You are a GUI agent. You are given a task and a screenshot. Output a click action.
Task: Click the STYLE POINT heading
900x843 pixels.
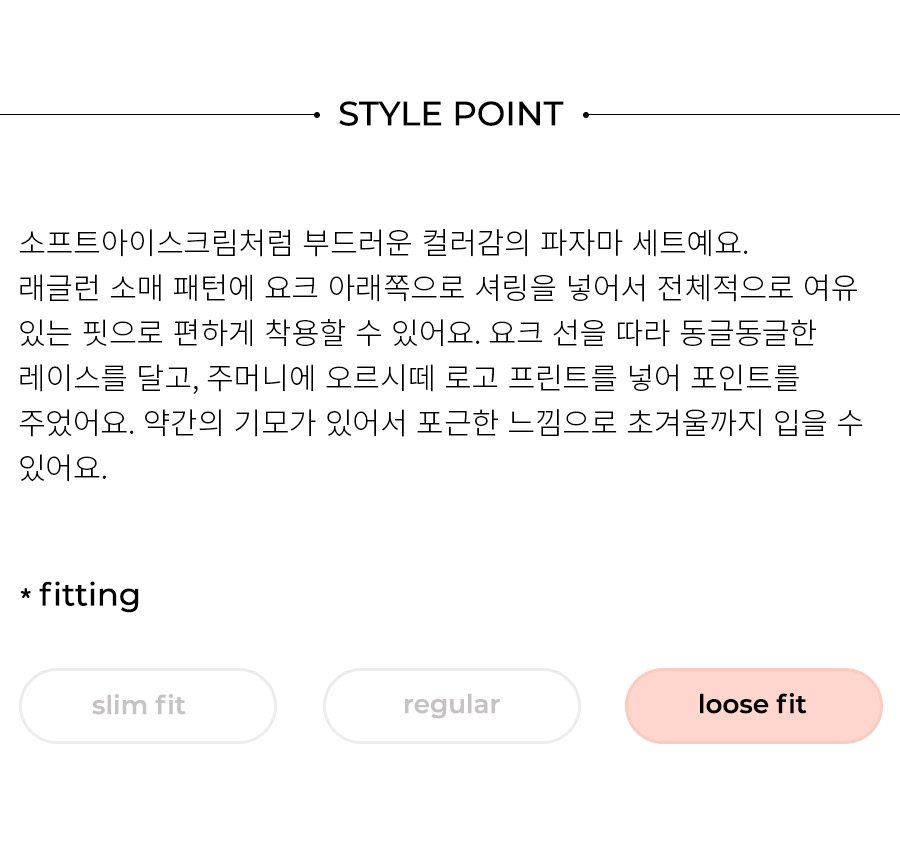(x=451, y=114)
